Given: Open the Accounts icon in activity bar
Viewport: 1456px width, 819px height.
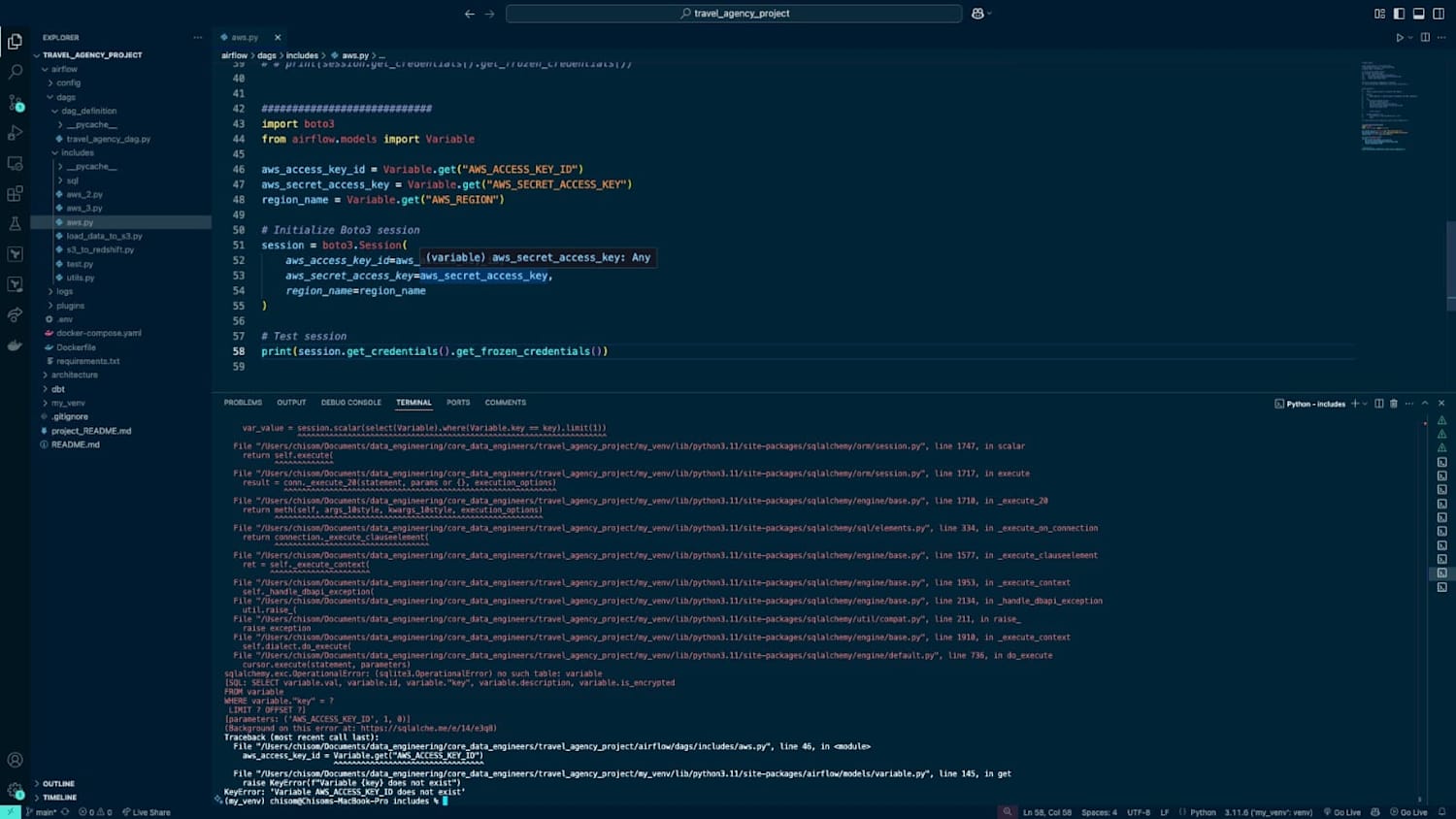Looking at the screenshot, I should [15, 760].
